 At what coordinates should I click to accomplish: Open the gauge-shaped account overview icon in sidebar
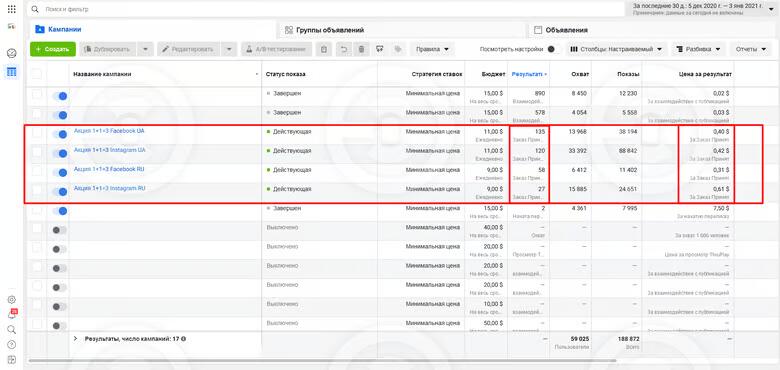[x=12, y=53]
